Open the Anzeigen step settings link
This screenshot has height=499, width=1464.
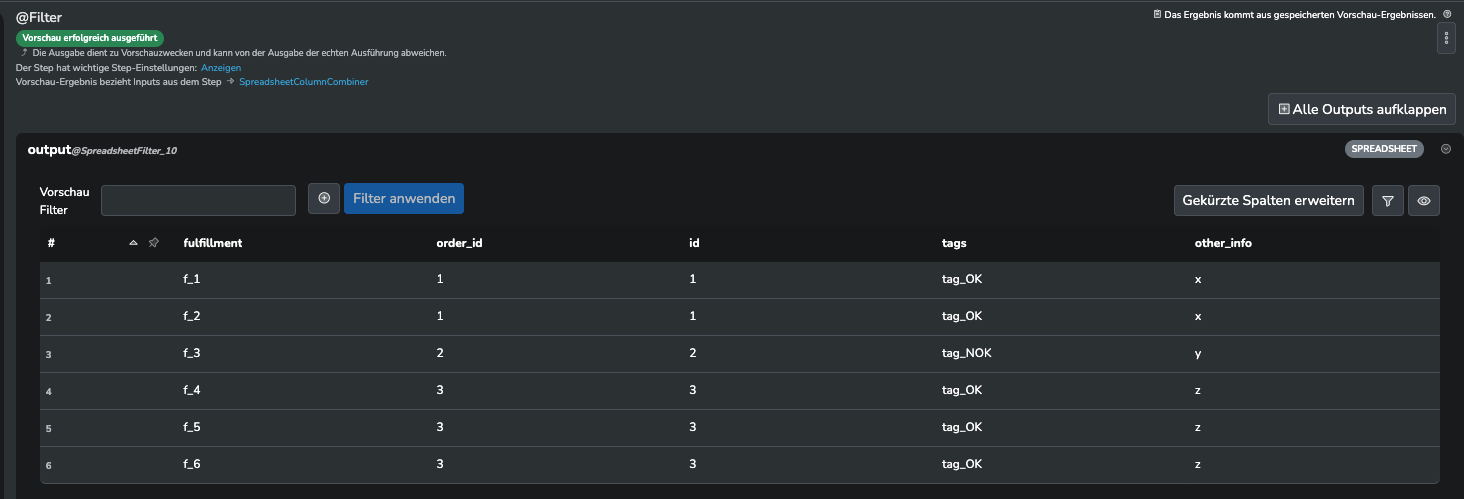(x=221, y=68)
